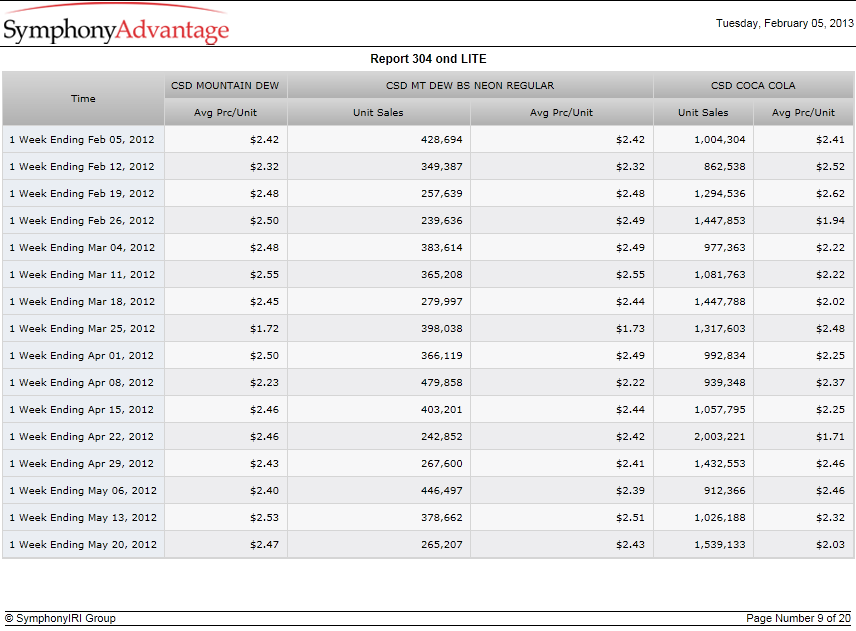The width and height of the screenshot is (856, 631).
Task: Select row 1 Week Ending May 06, 2012
Action: pyautogui.click(x=428, y=491)
